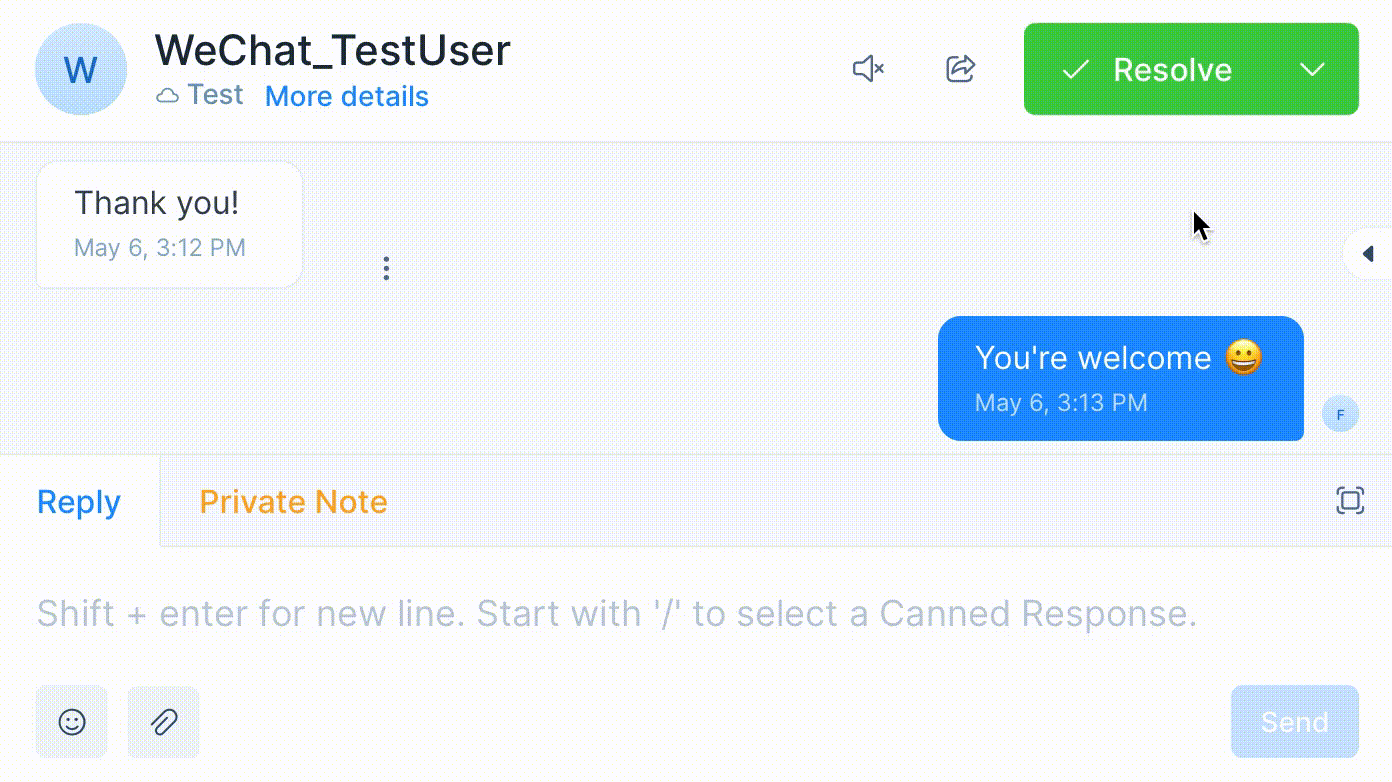The width and height of the screenshot is (1392, 782).
Task: Open the emoji picker
Action: point(72,721)
